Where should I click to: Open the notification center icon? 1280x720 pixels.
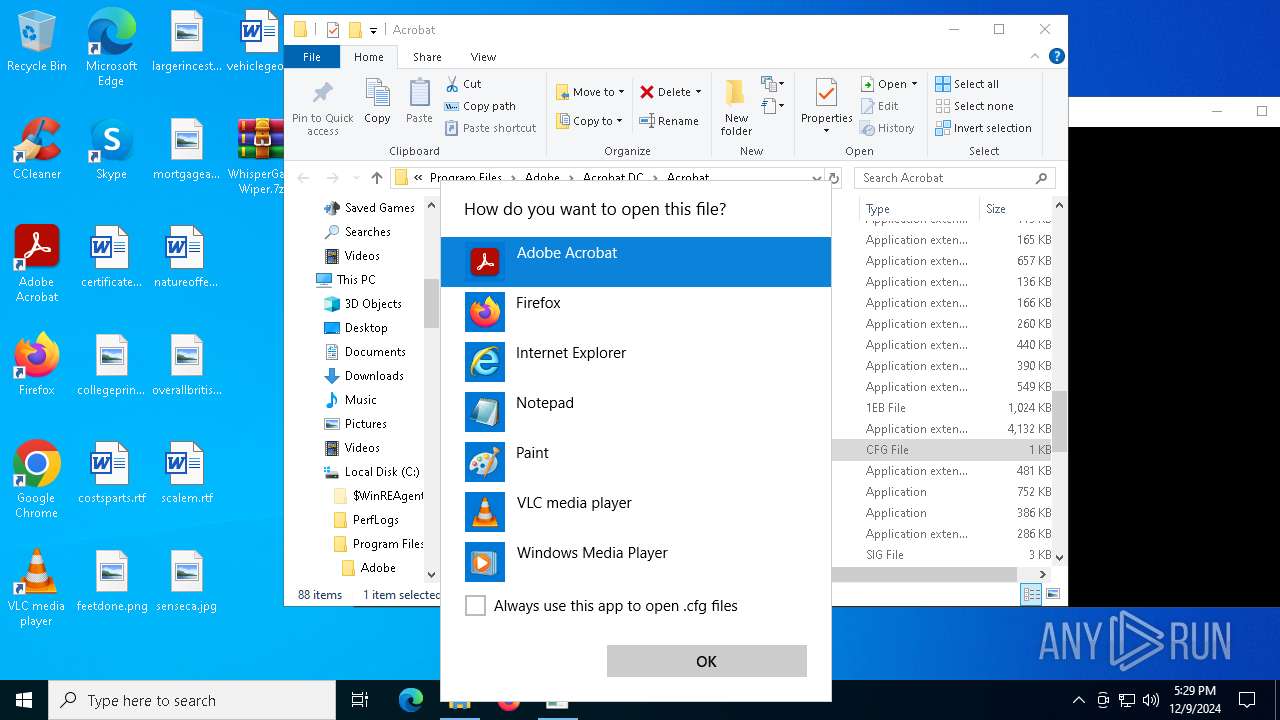point(1247,700)
